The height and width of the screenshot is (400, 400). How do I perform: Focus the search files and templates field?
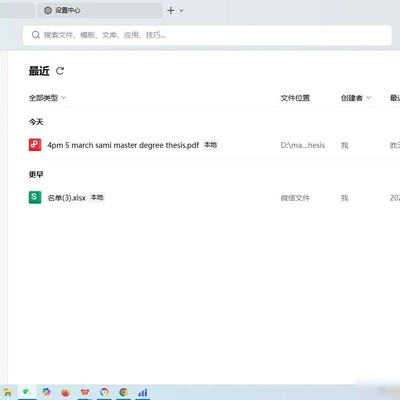[x=207, y=35]
